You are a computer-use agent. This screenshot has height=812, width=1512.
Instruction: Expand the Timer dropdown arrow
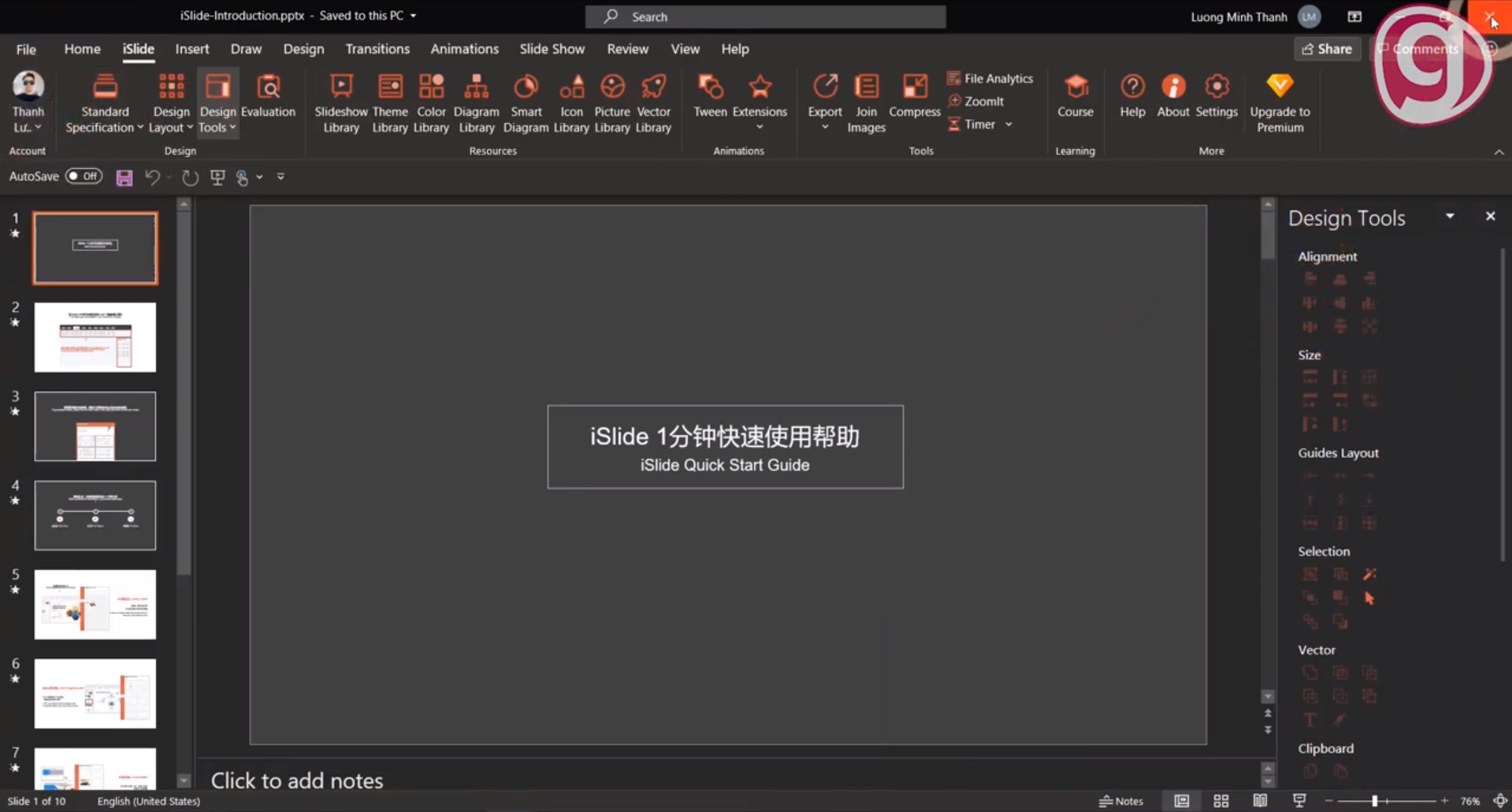(1009, 125)
